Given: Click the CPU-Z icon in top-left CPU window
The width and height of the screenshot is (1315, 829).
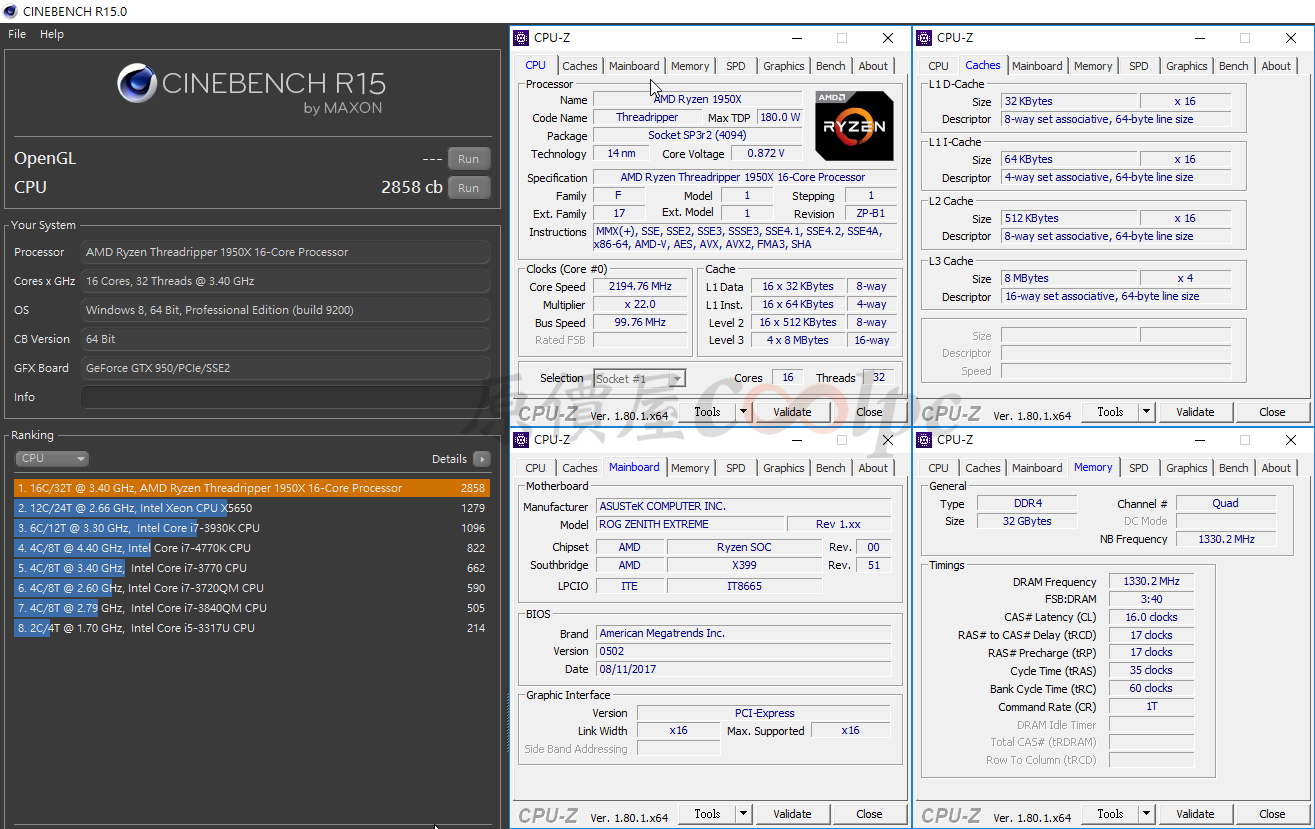Looking at the screenshot, I should 521,38.
